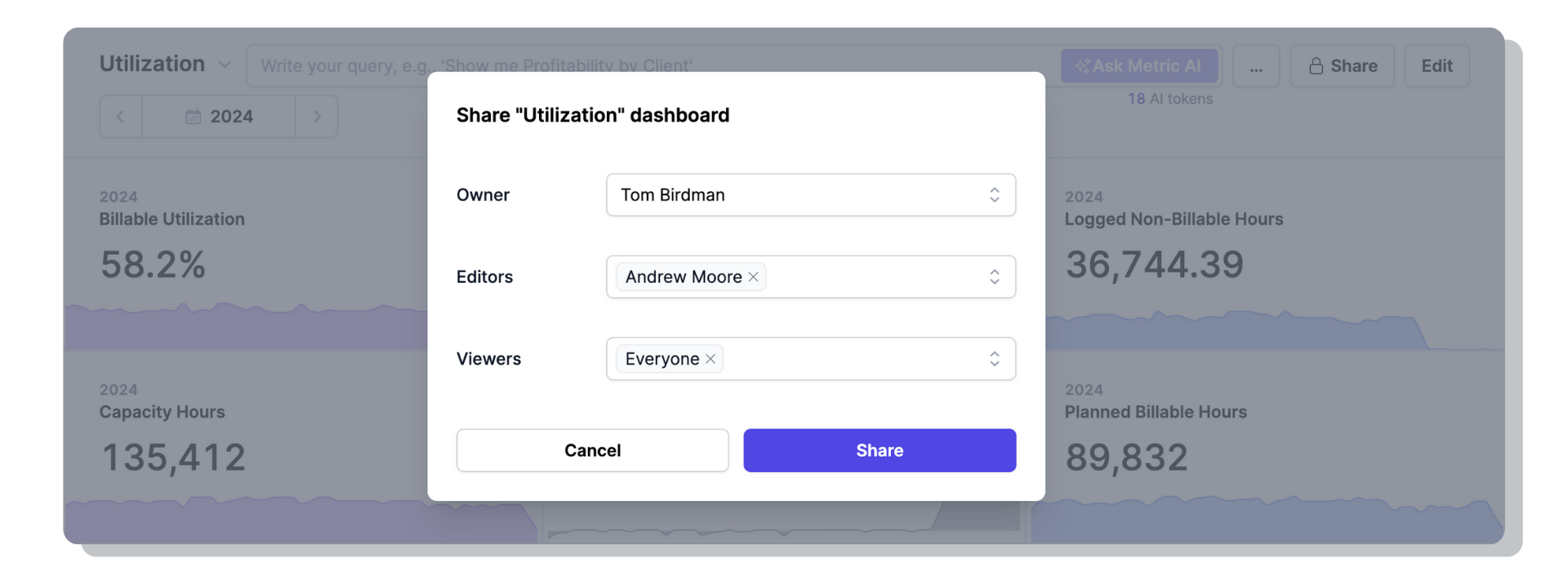Click the Everyone viewer tag
This screenshot has height=572, width=1568.
point(661,359)
